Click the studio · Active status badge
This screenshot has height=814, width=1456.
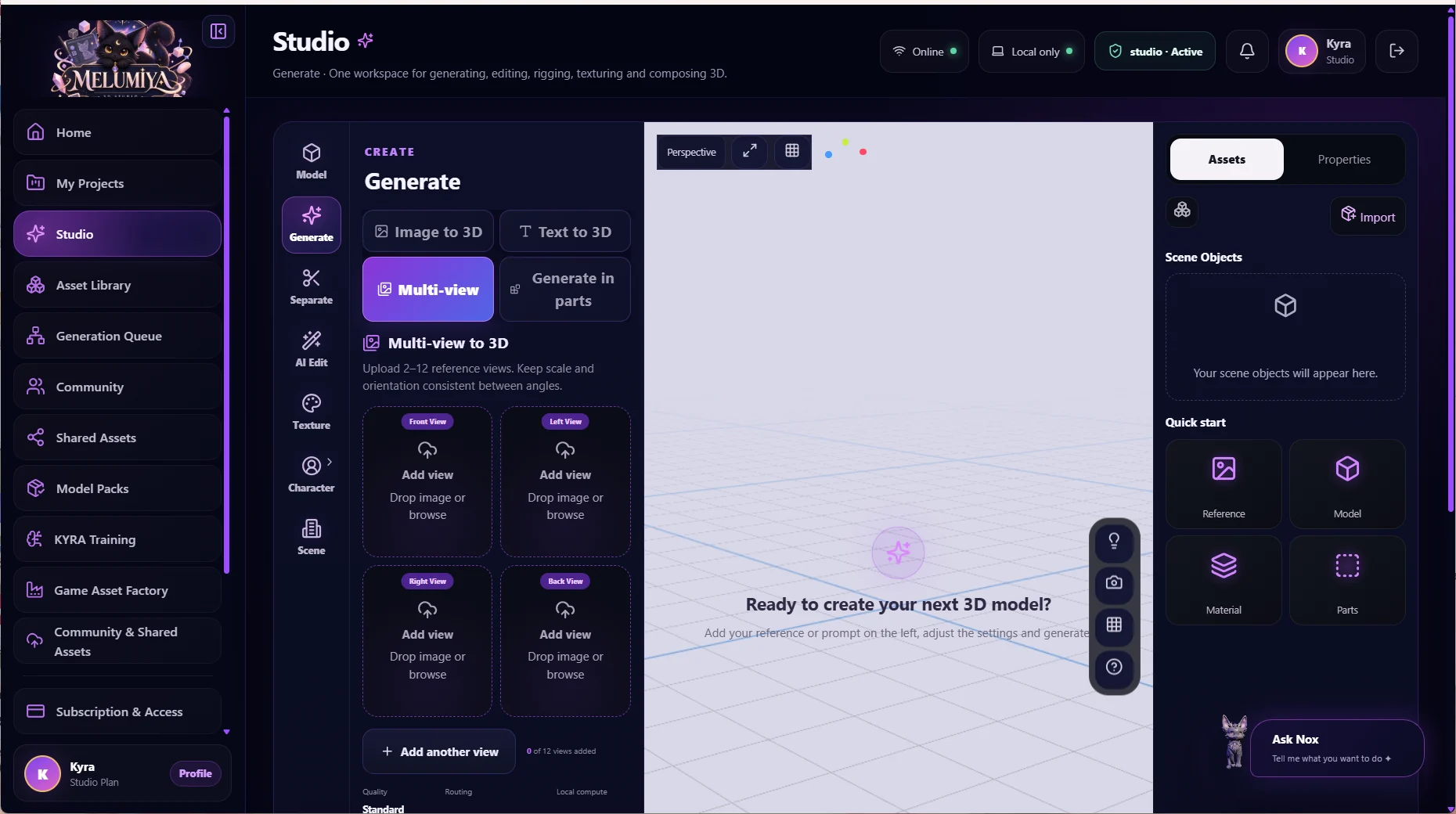(x=1155, y=51)
